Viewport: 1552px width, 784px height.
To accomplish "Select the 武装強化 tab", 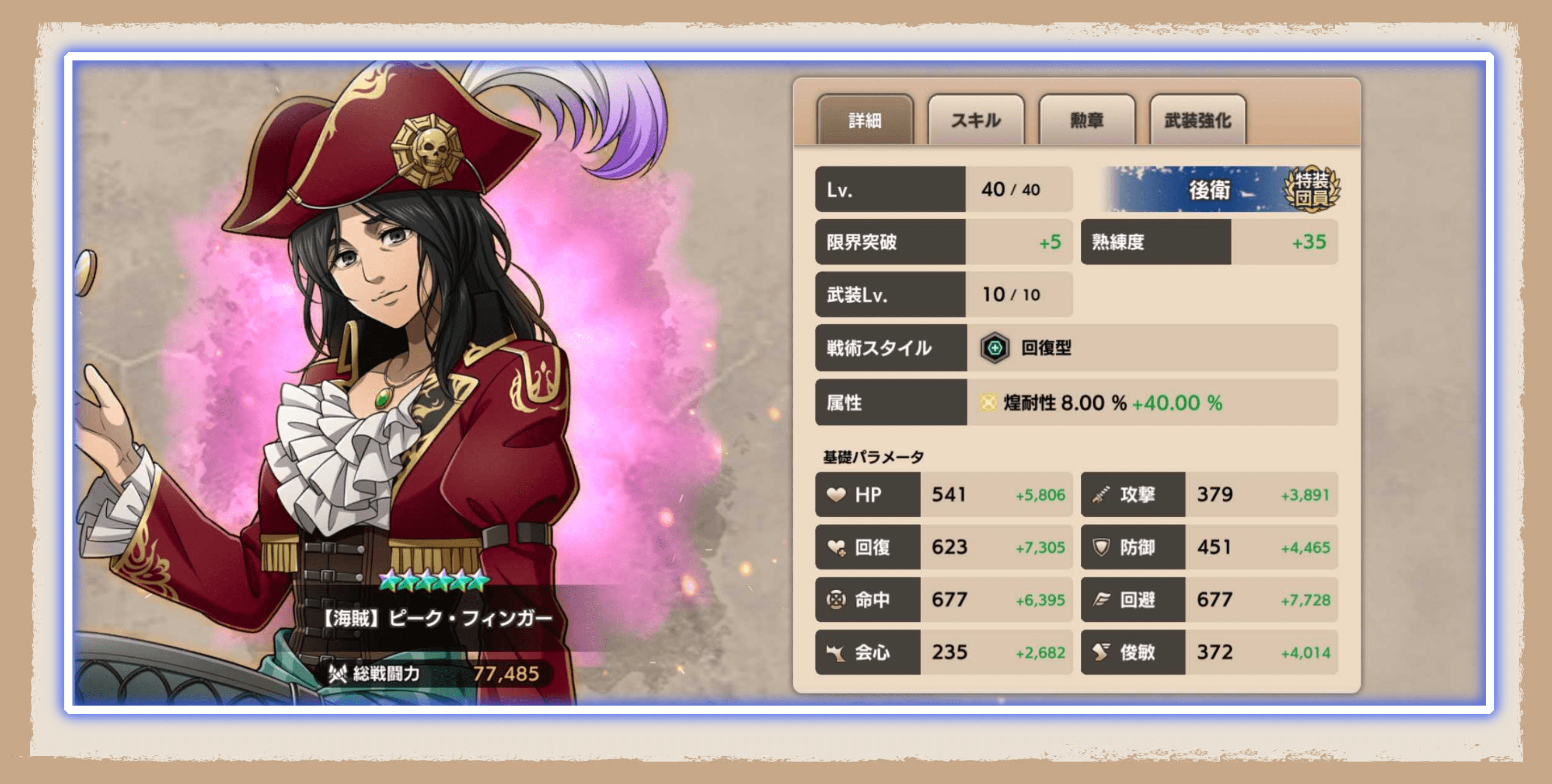I will click(x=1198, y=120).
